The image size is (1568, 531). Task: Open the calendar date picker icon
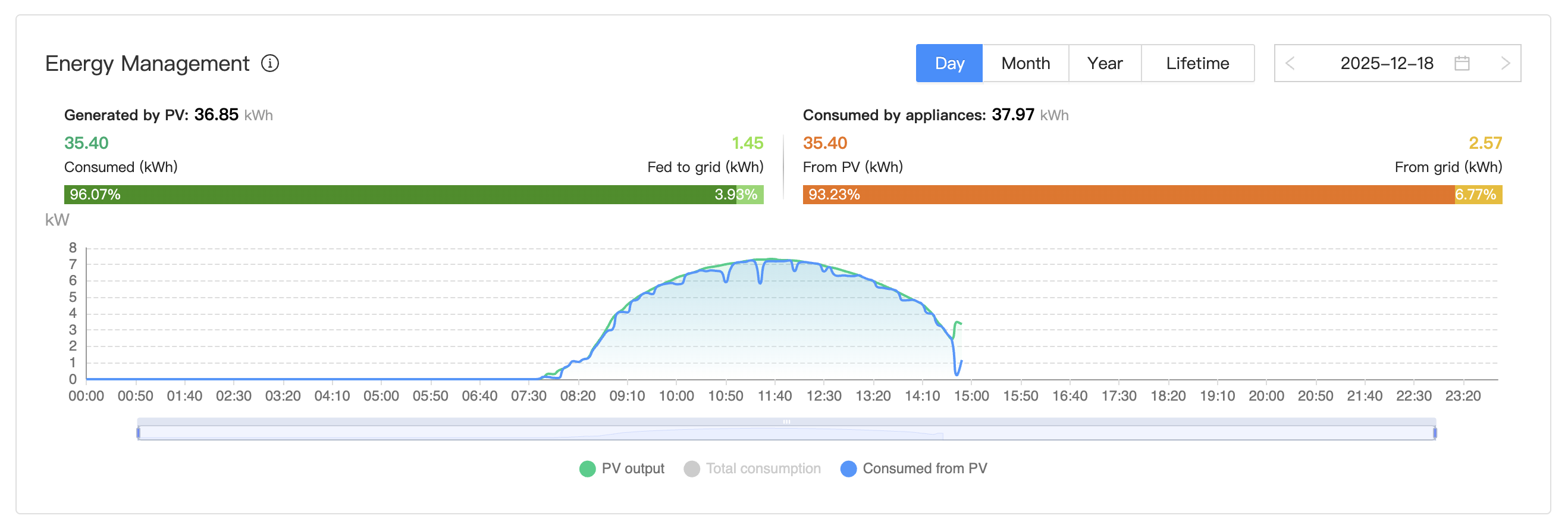tap(1462, 63)
